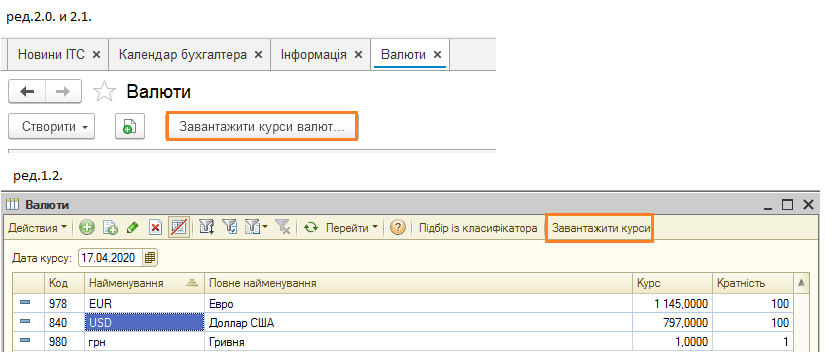This screenshot has width=832, height=364.
Task: Click the green pencil edit icon
Action: [133, 228]
